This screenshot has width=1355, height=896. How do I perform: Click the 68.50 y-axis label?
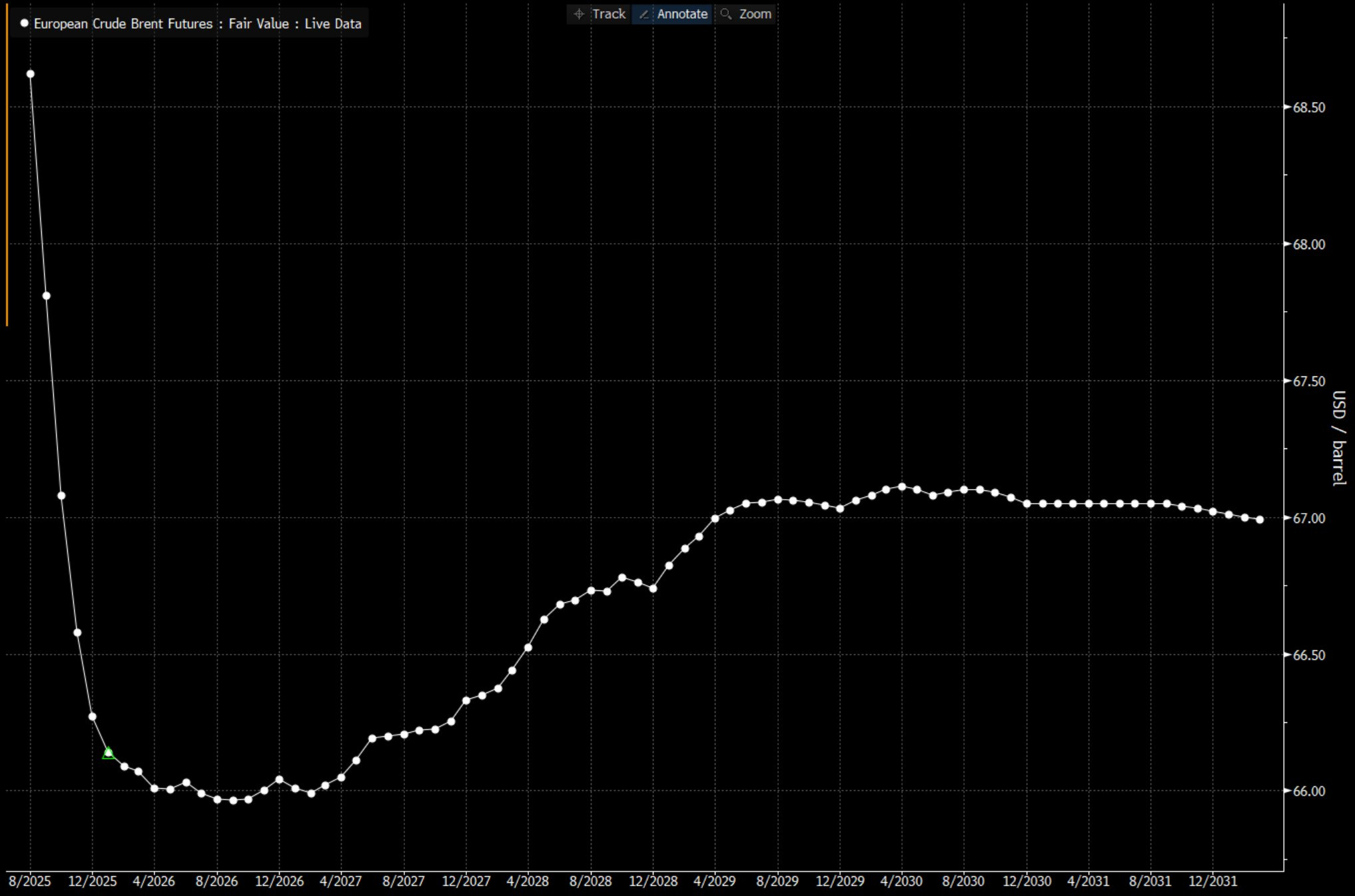(1308, 108)
